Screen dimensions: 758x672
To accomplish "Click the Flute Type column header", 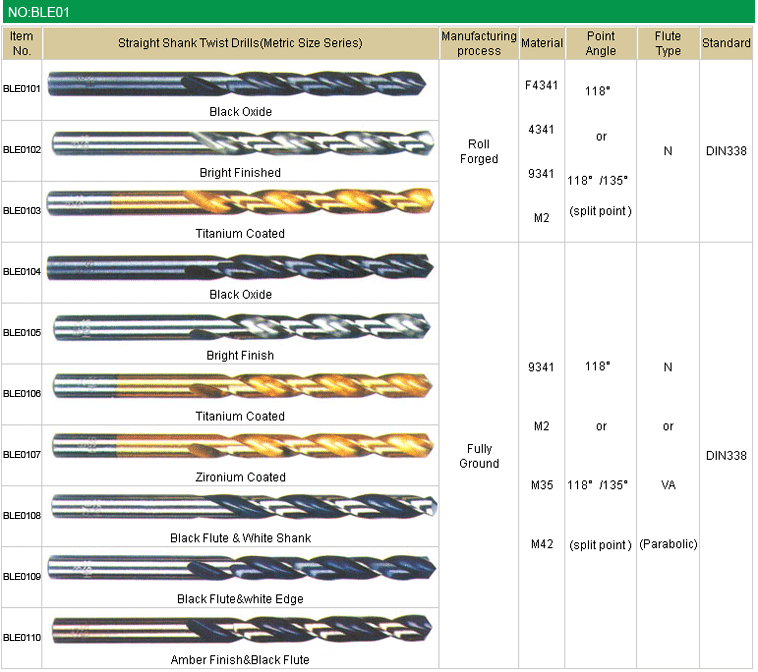I will [667, 43].
